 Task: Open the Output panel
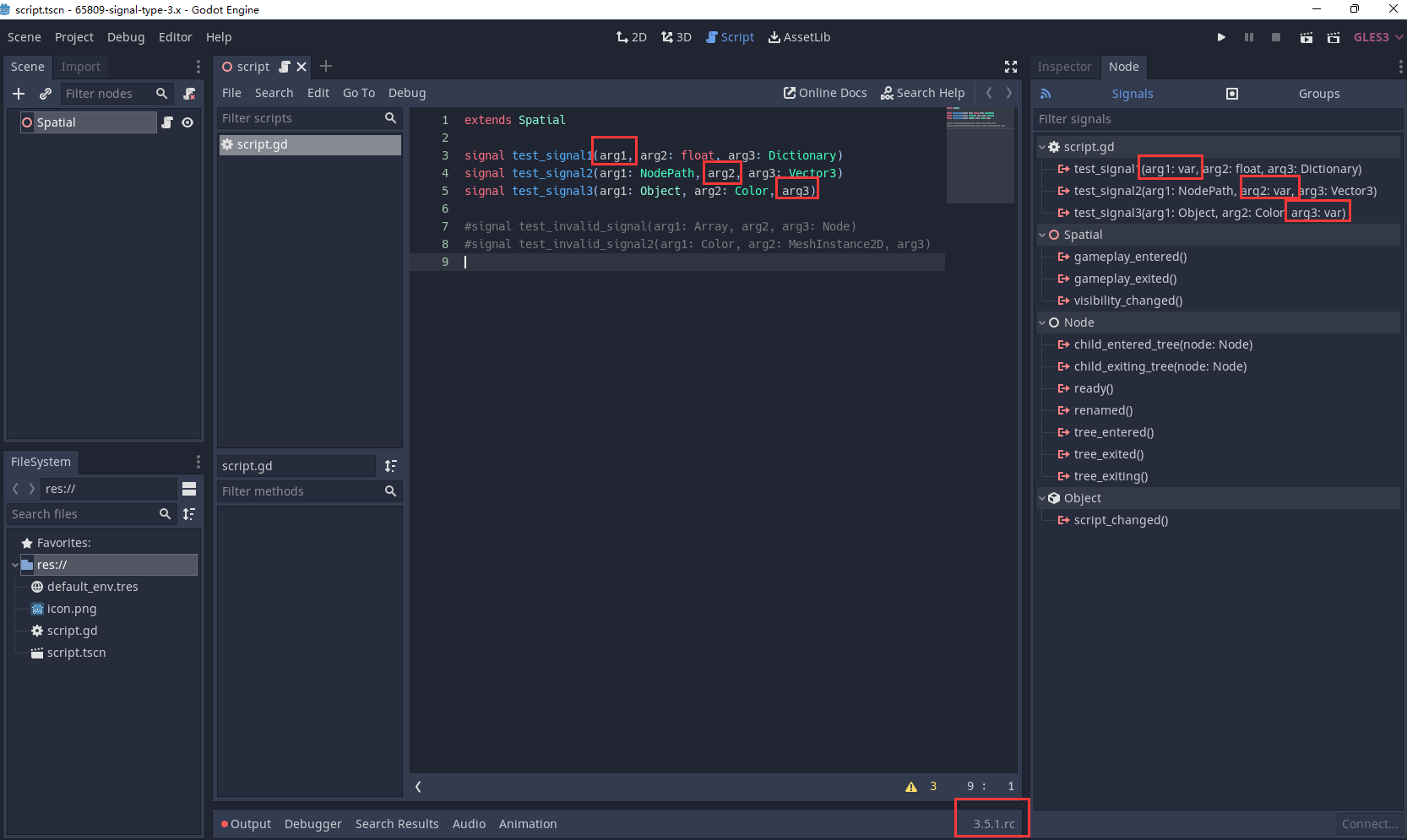pos(246,824)
